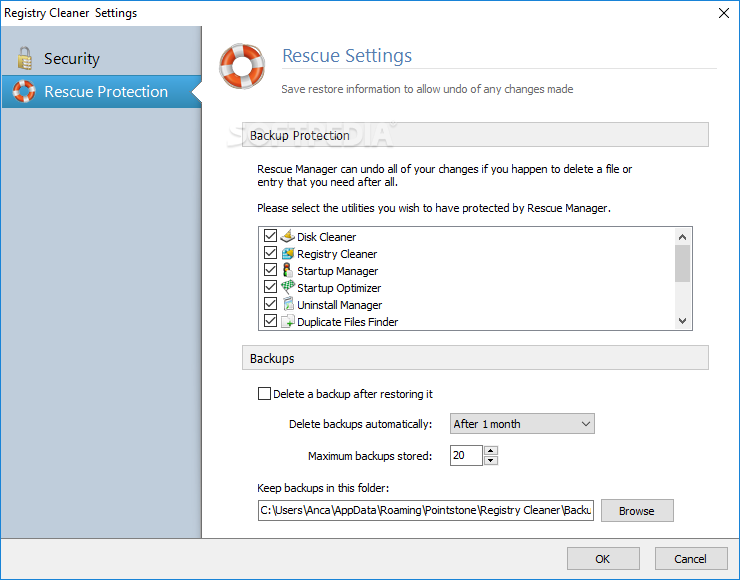Viewport: 740px width, 580px height.
Task: Browse for a backup folder
Action: coord(637,511)
